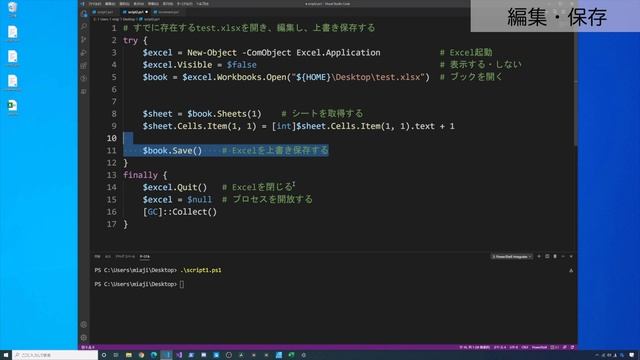This screenshot has width=640, height=360.
Task: Split the terminal pane
Action: 547,256
